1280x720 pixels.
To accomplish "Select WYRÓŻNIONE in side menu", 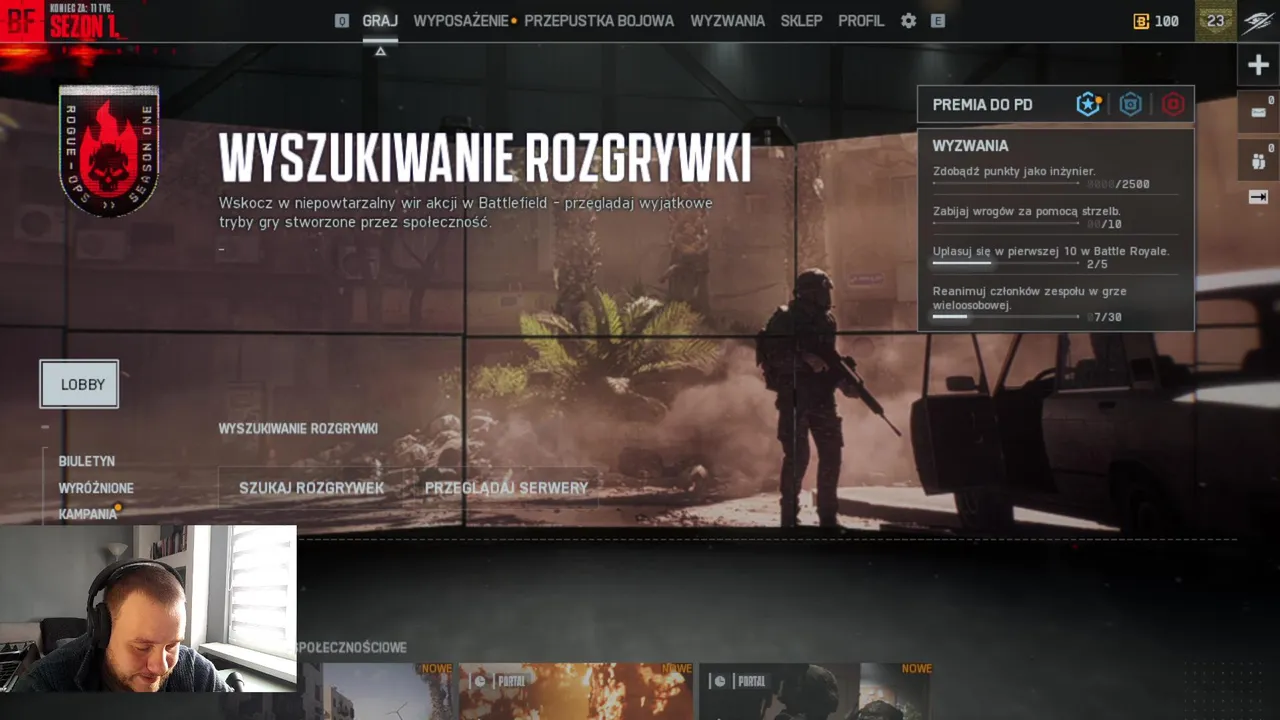I will (96, 488).
